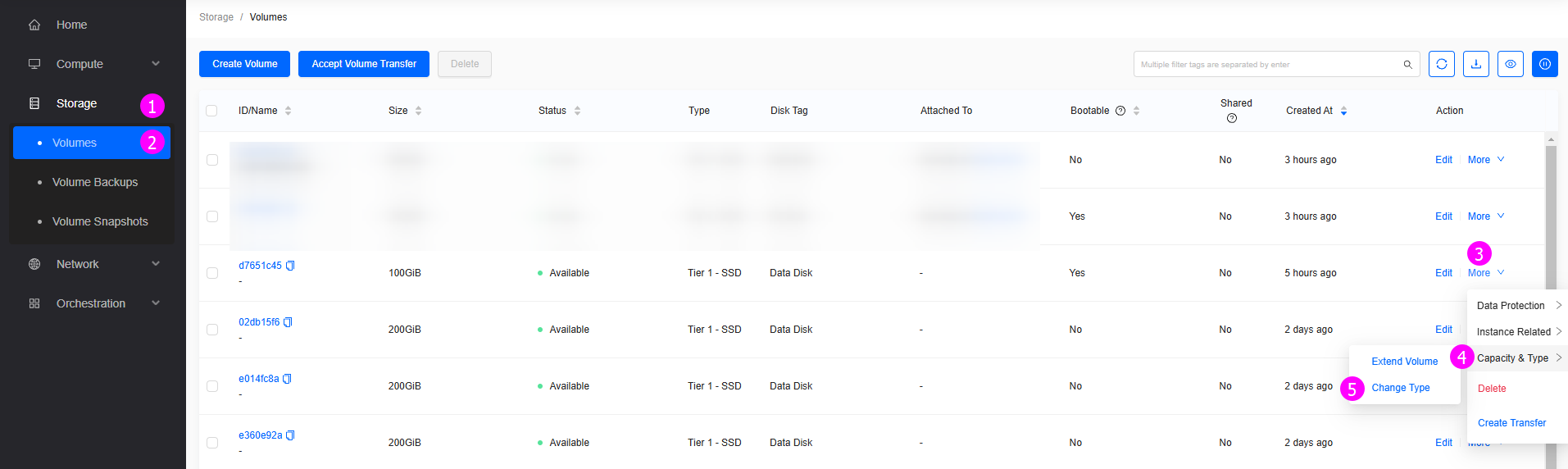Viewport: 1568px width, 469px height.
Task: Download the volume list data
Action: click(x=1476, y=64)
